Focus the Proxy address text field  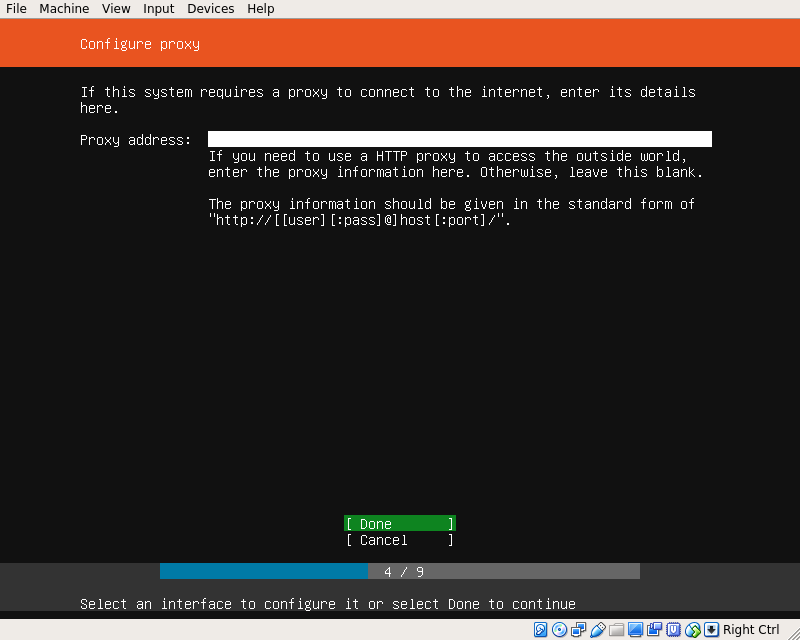459,139
